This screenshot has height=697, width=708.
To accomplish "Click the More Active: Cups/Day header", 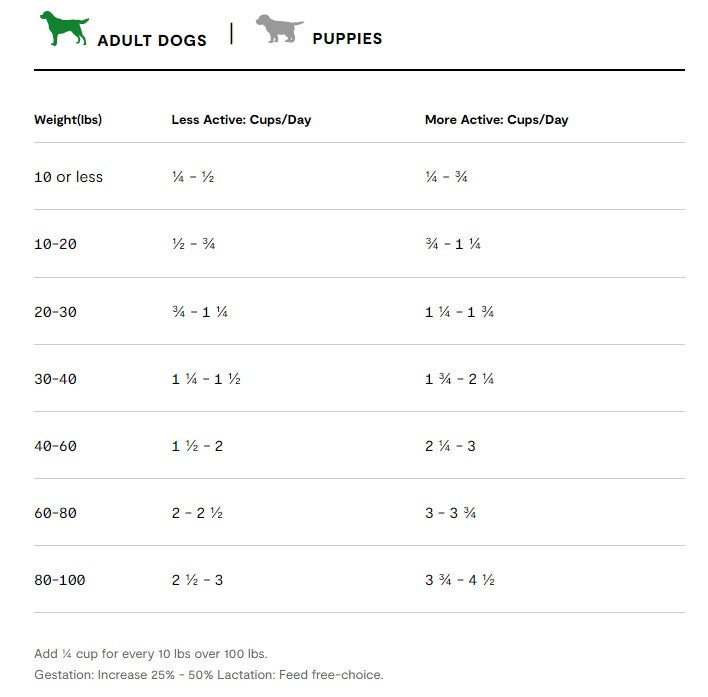I will pos(496,120).
